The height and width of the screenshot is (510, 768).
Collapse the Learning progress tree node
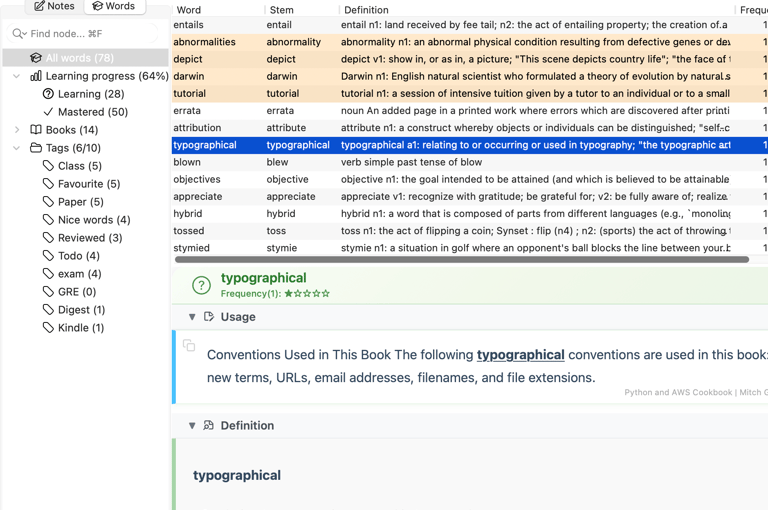(x=17, y=76)
